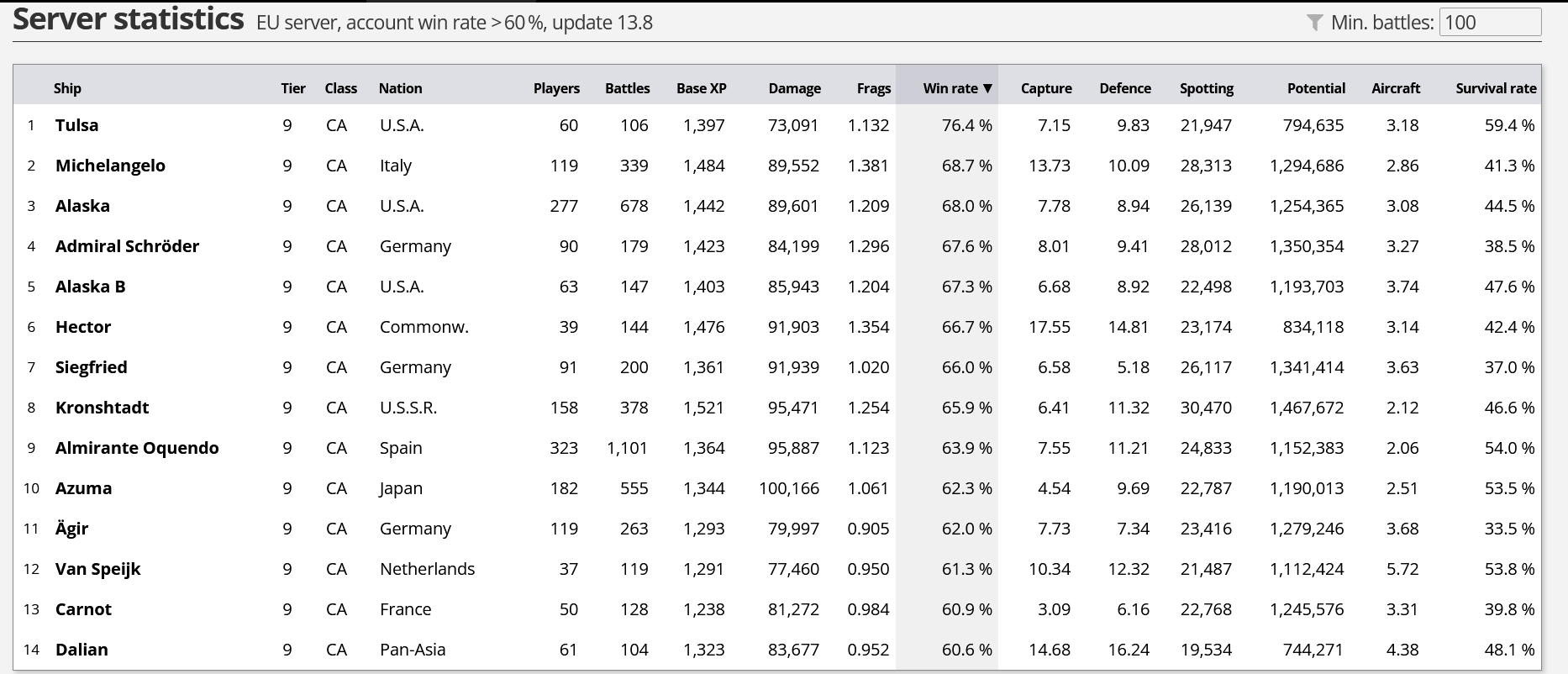Screen dimensions: 1568x674
Task: Open the Van Speijk ship entry
Action: point(97,569)
